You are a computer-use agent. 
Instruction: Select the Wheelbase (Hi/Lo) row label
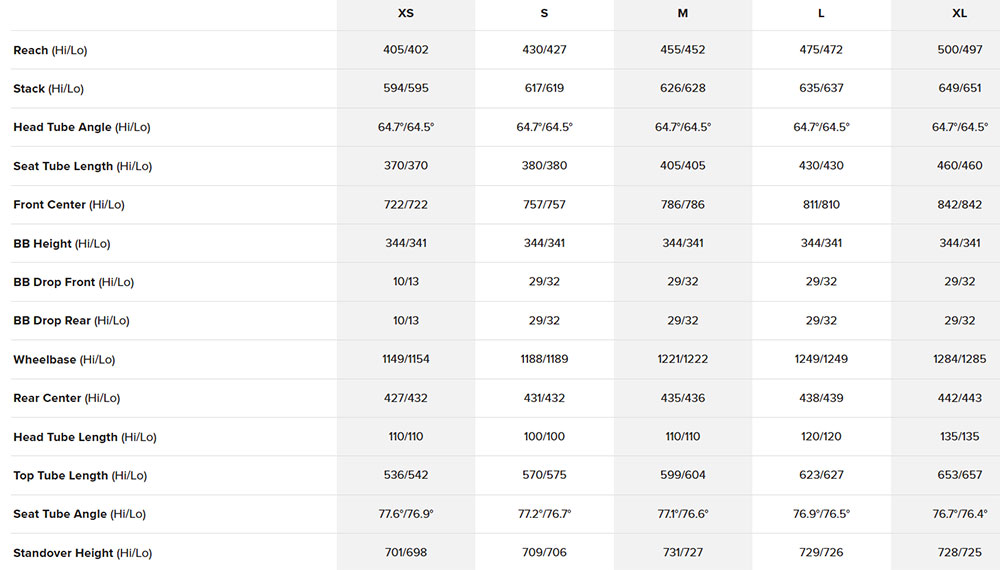[64, 360]
